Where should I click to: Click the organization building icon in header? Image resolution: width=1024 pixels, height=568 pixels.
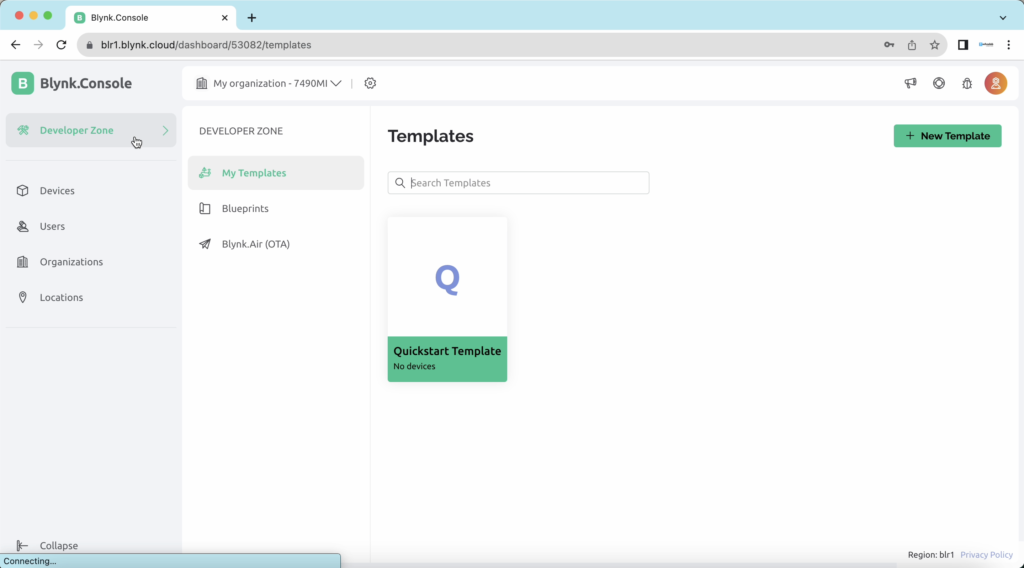tap(202, 84)
